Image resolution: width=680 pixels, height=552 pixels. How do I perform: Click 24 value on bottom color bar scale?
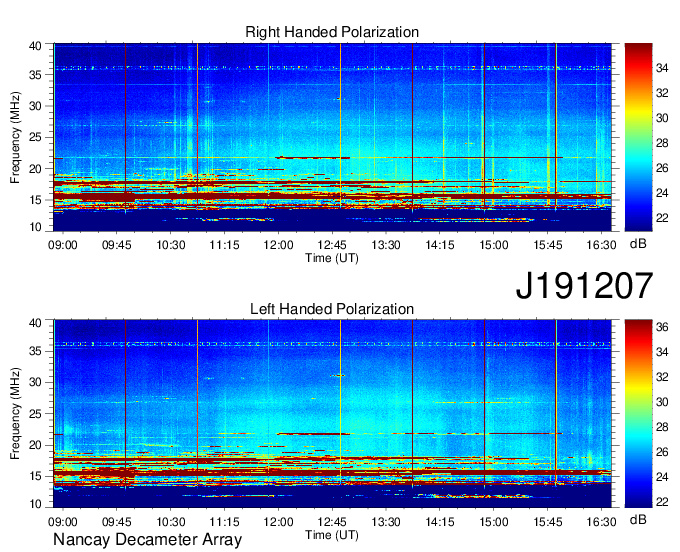point(662,477)
